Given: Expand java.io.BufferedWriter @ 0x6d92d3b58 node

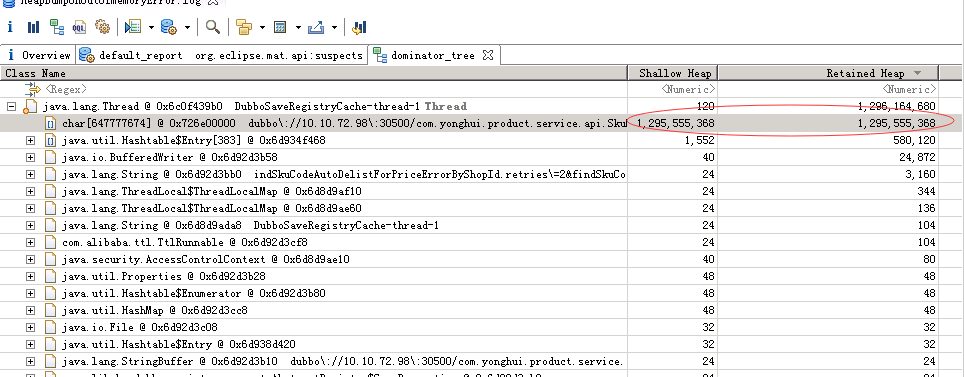Looking at the screenshot, I should click(30, 157).
